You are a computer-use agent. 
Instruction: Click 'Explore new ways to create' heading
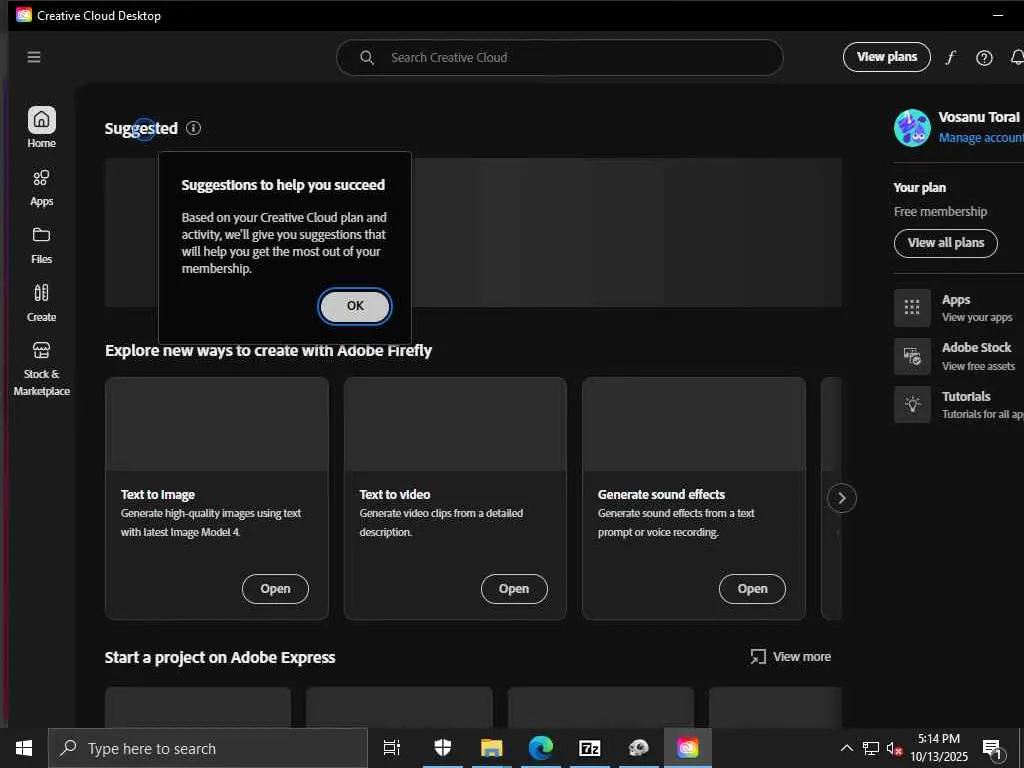click(x=268, y=351)
